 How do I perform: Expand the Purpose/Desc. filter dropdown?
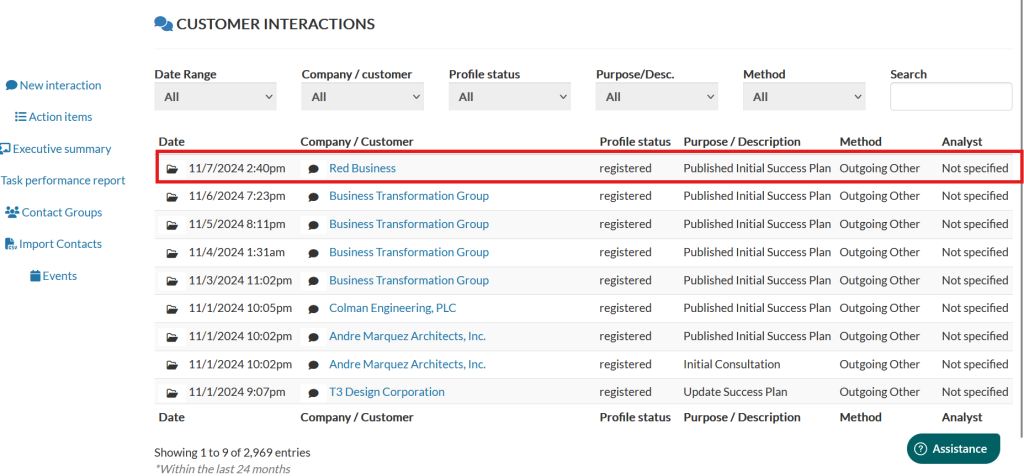pos(656,97)
